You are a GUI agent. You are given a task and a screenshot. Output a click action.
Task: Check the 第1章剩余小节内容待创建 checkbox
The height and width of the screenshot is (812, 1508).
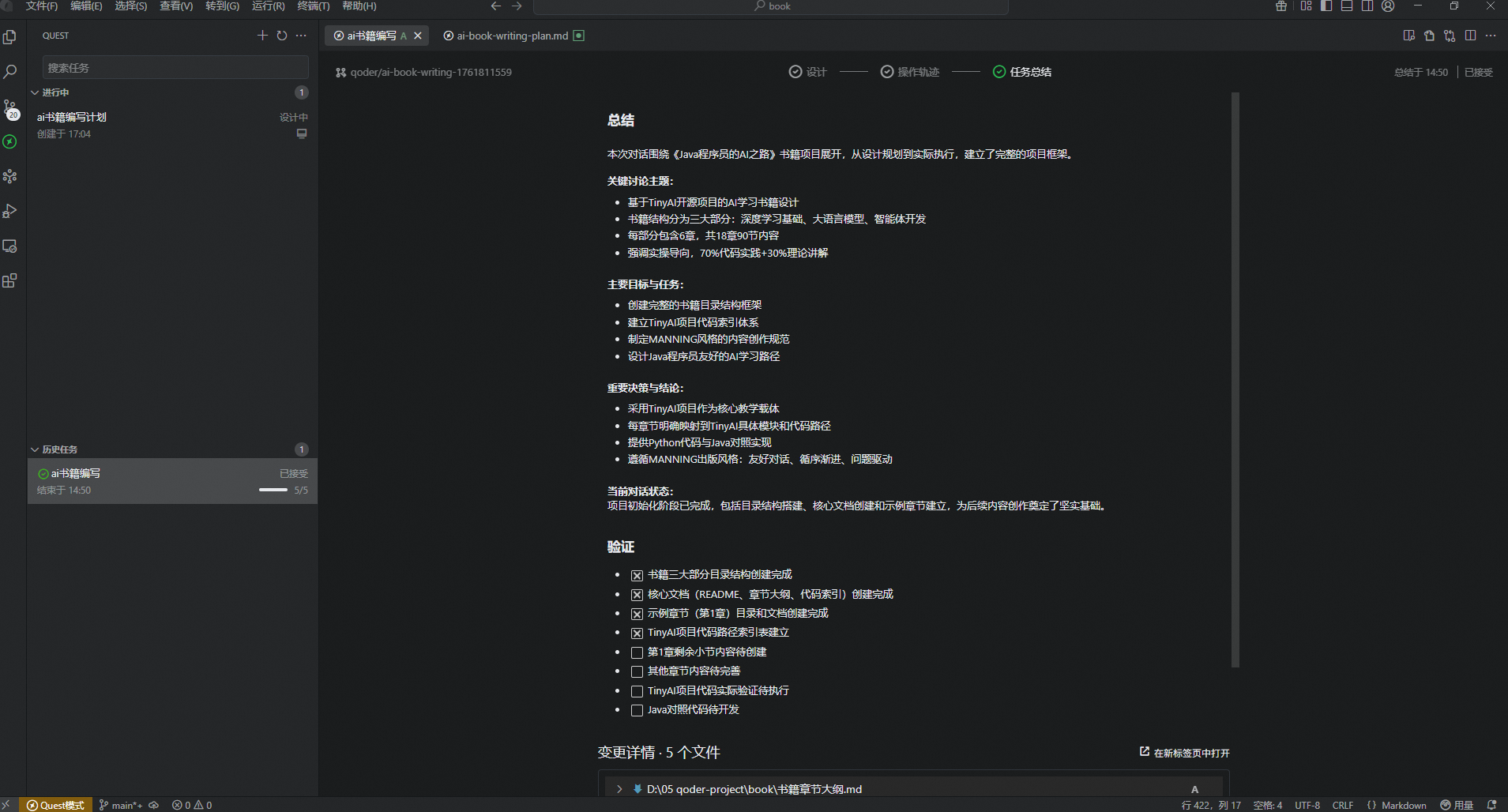636,652
